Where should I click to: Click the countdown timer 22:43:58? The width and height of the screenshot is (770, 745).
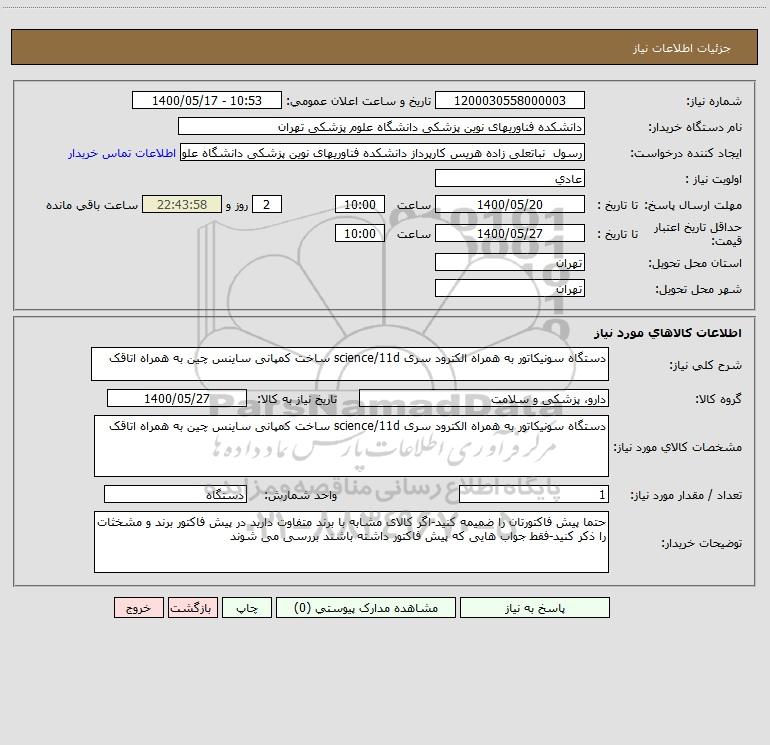coord(182,205)
